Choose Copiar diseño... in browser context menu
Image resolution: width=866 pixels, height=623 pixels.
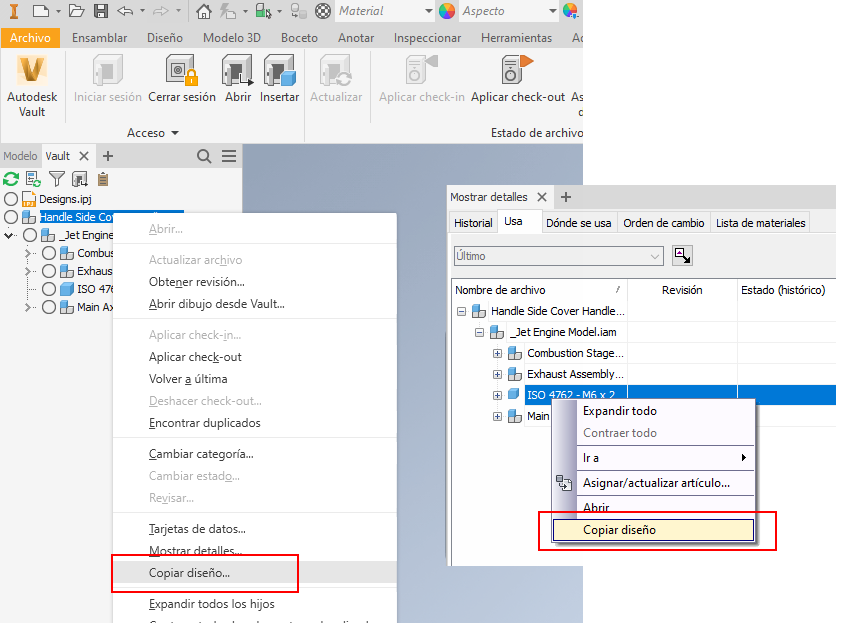click(x=255, y=573)
